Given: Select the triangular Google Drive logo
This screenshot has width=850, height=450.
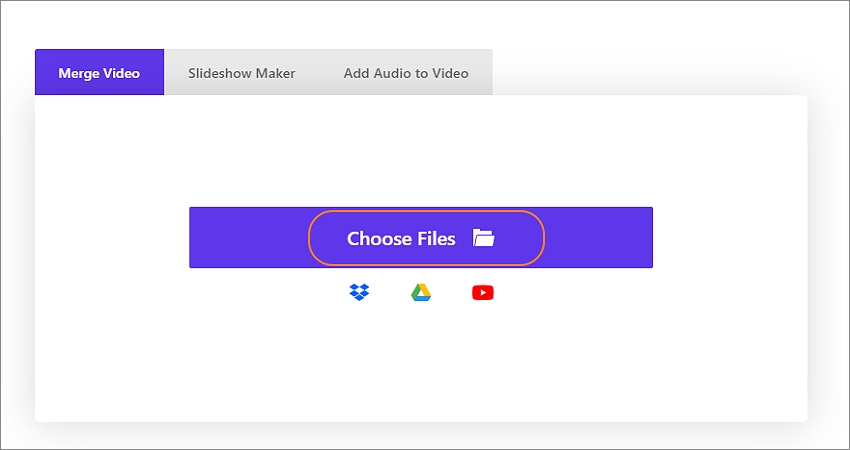Looking at the screenshot, I should 421,292.
